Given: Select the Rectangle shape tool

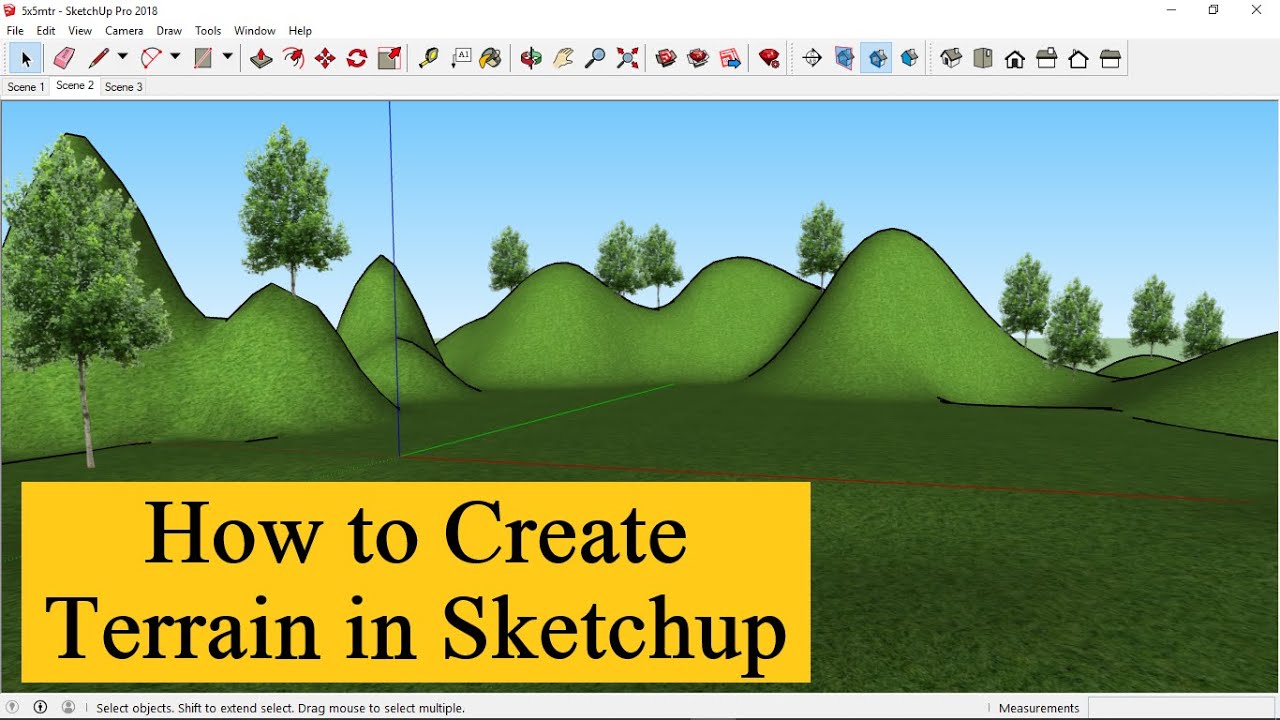Looking at the screenshot, I should point(203,59).
